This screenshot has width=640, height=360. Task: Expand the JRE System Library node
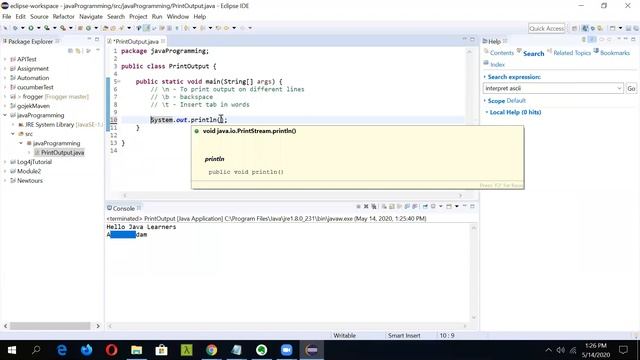click(x=13, y=124)
